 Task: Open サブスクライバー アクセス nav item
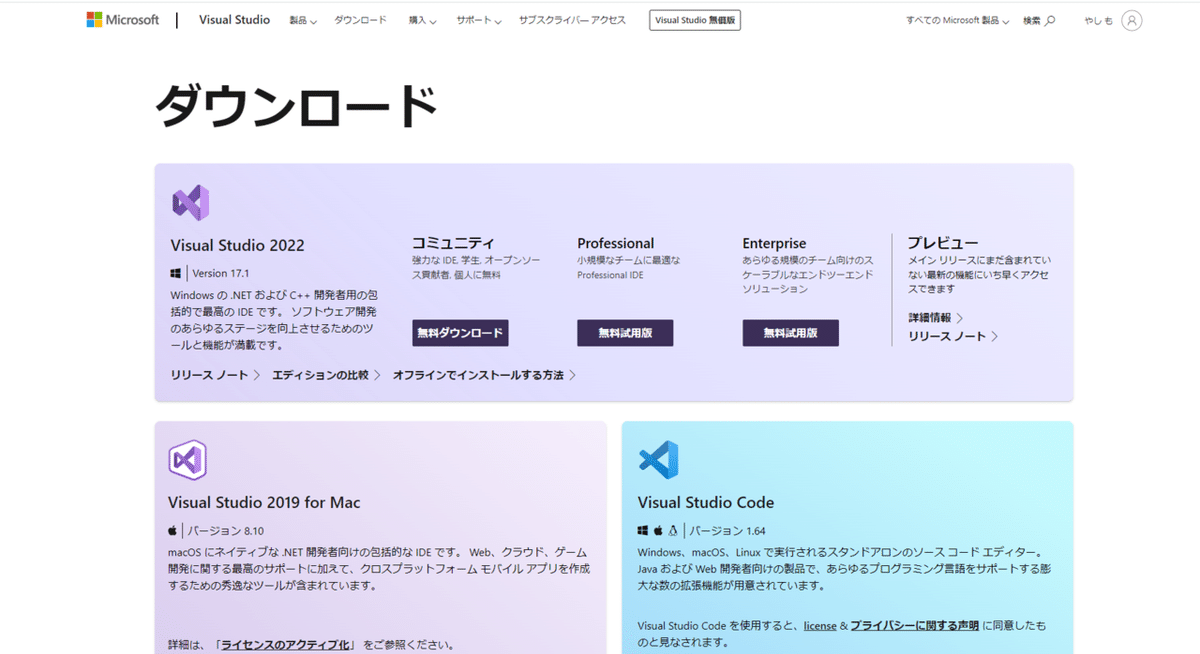point(572,20)
